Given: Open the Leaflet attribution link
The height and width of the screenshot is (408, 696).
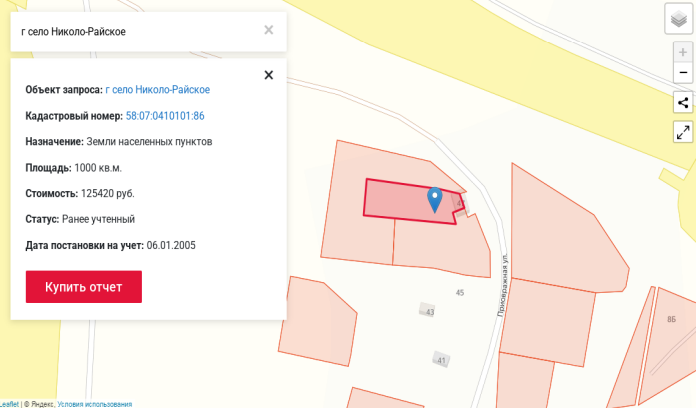Looking at the screenshot, I should [9, 404].
